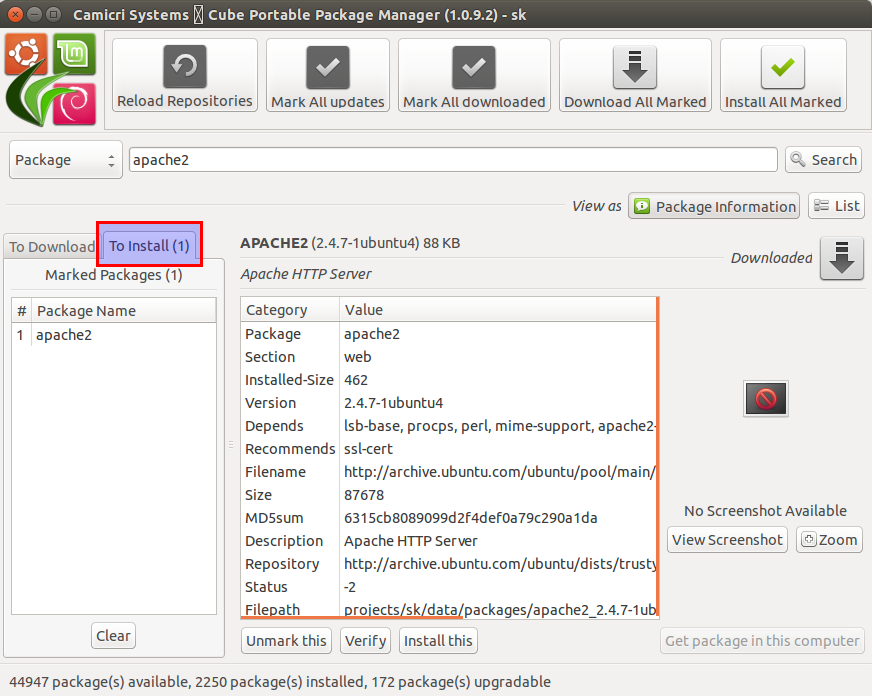Select the Description row Apache HTTP Server
872x696 pixels.
click(x=449, y=541)
